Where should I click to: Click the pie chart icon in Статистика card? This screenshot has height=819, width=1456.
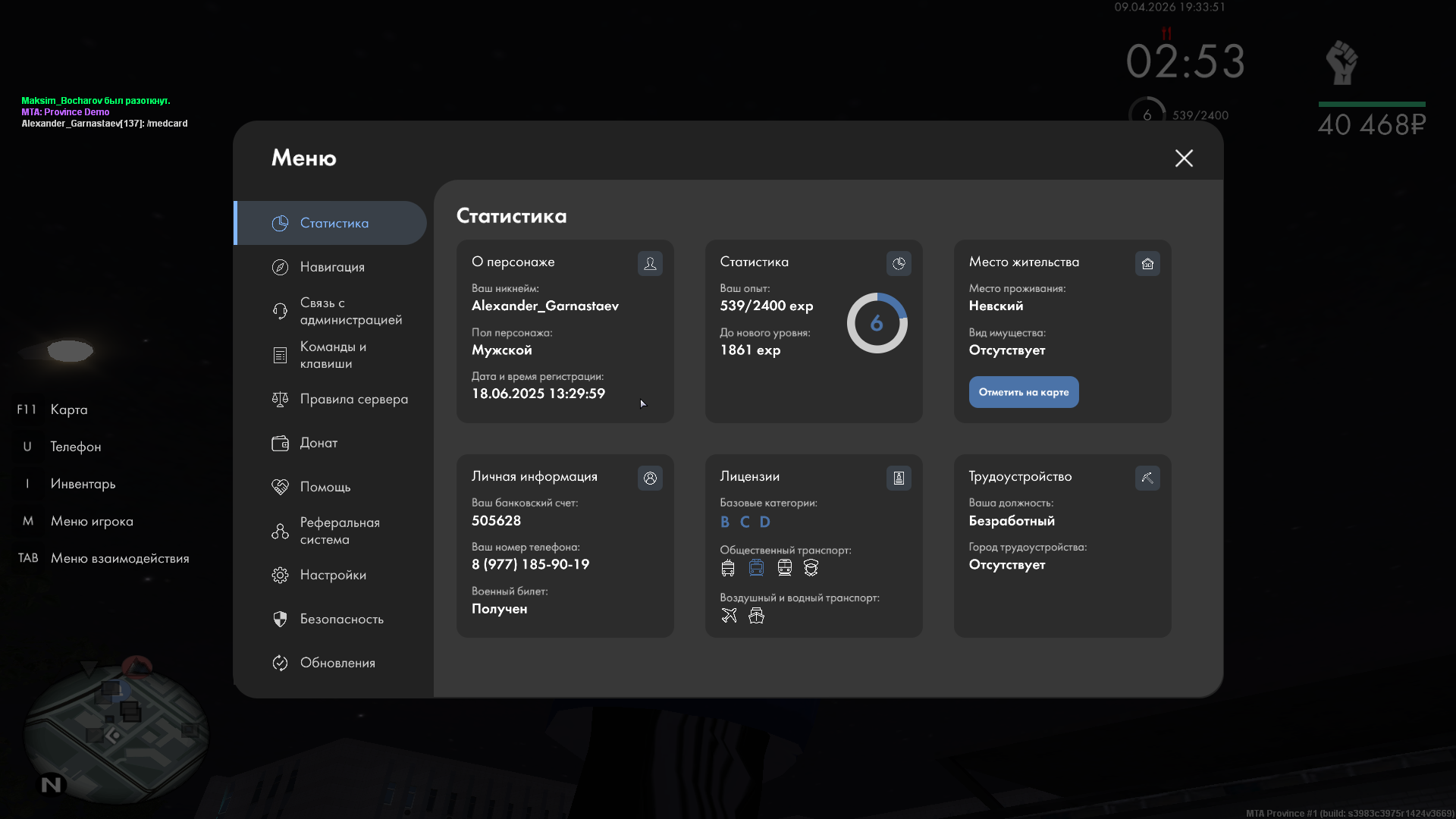tap(899, 263)
